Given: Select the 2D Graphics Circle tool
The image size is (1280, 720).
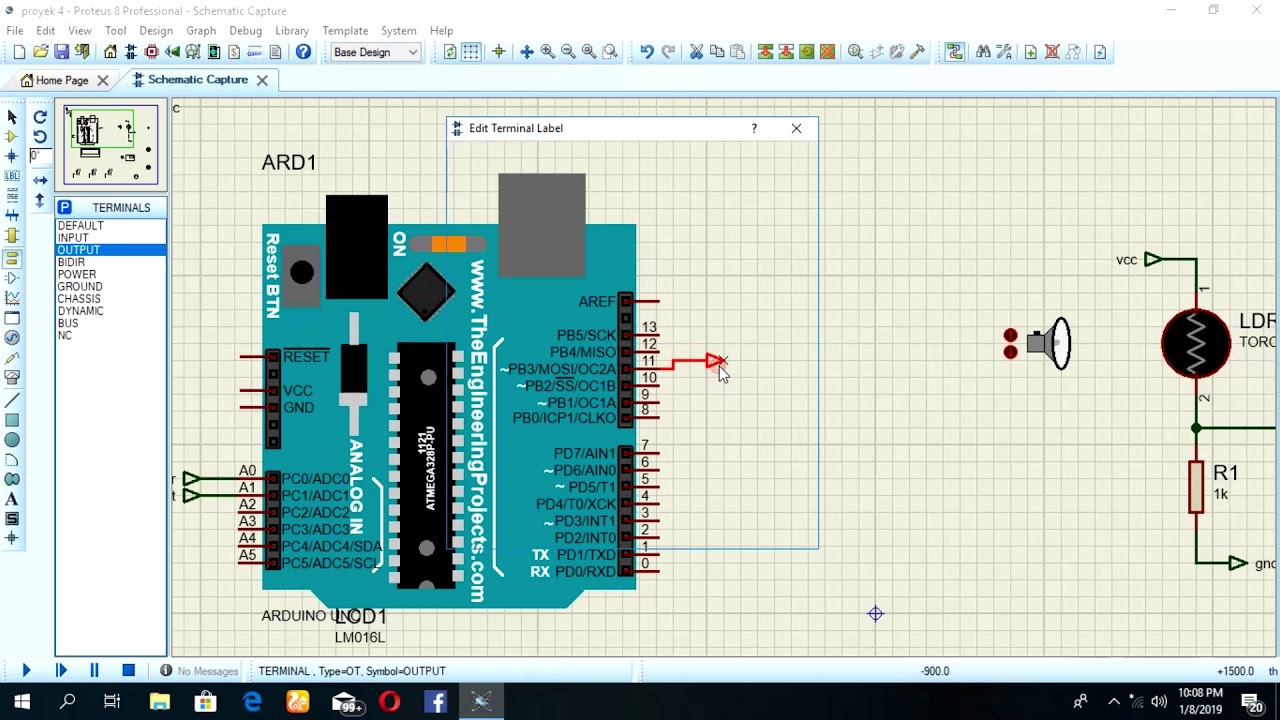Looking at the screenshot, I should [12, 440].
